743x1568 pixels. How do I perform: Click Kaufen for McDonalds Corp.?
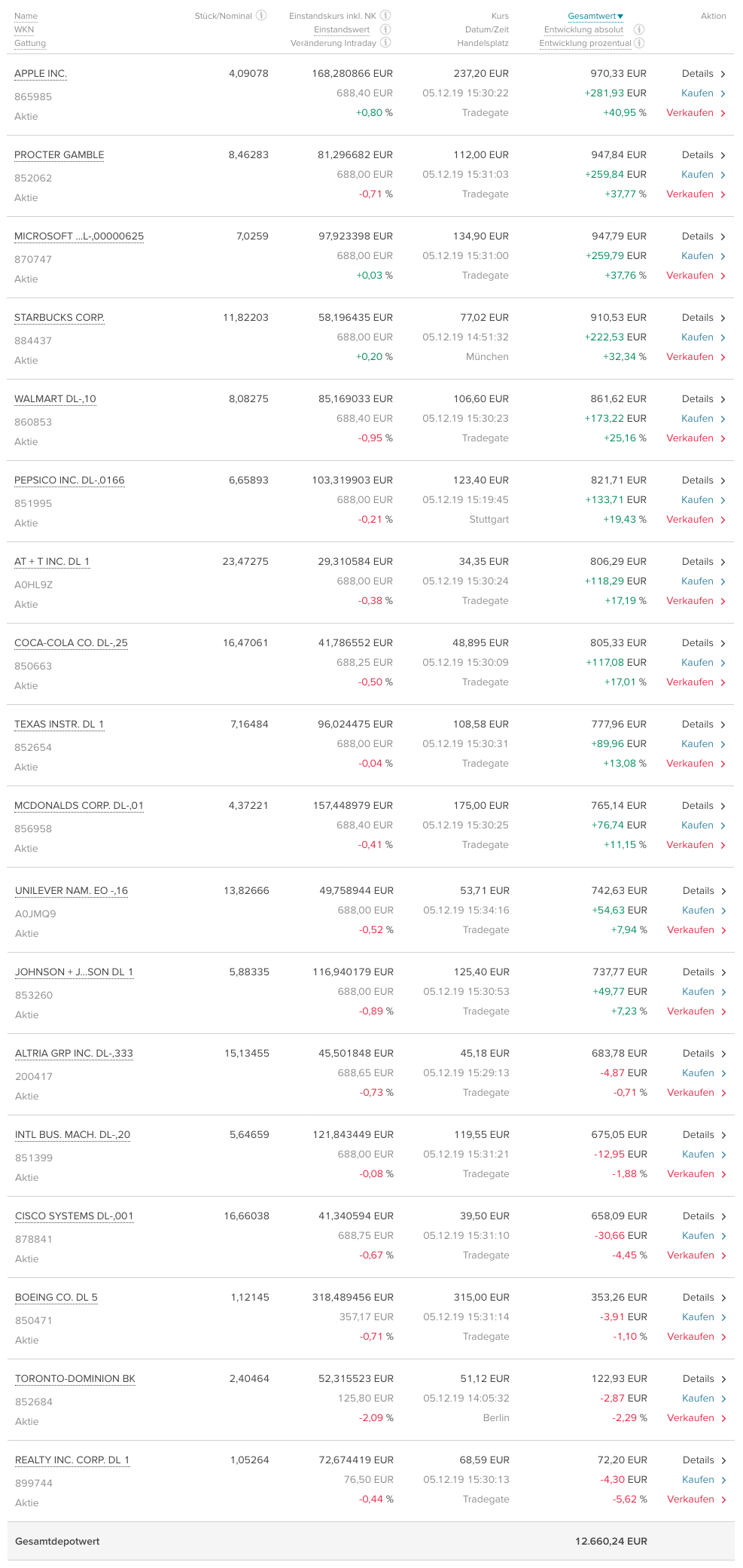pyautogui.click(x=697, y=825)
